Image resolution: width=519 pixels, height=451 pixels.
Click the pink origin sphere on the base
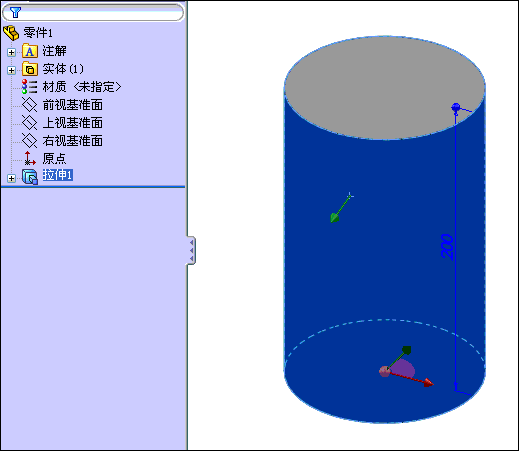[x=384, y=371]
